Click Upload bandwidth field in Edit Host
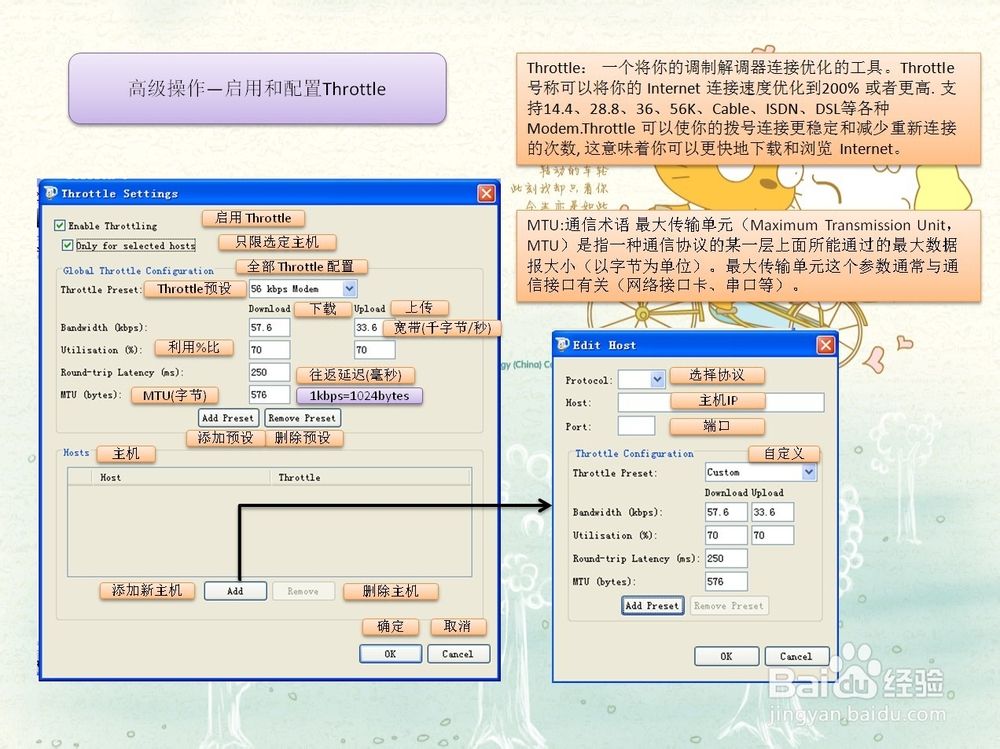Viewport: 1000px width, 749px height. click(x=772, y=512)
